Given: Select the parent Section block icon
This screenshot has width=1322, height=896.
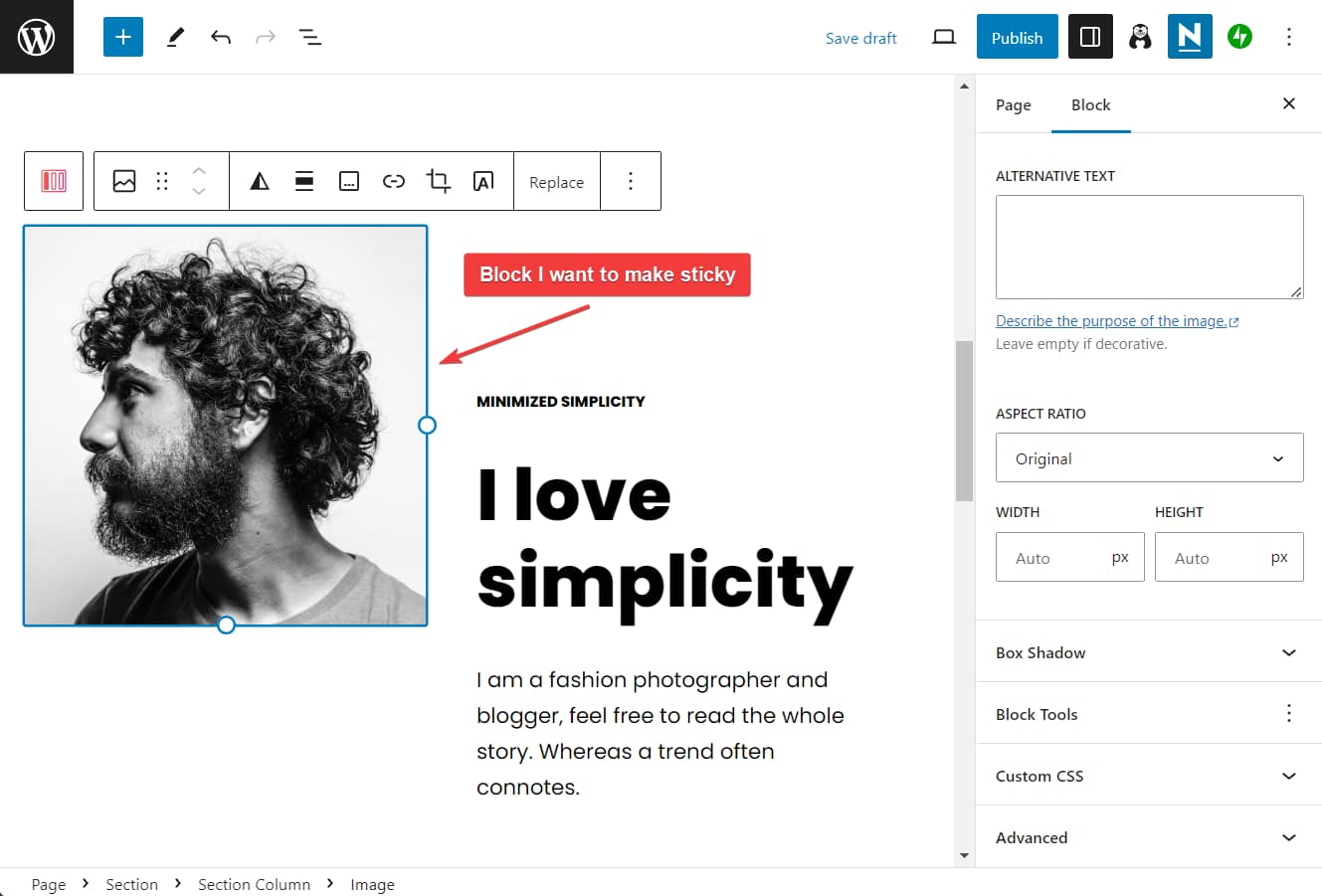Looking at the screenshot, I should tap(54, 181).
